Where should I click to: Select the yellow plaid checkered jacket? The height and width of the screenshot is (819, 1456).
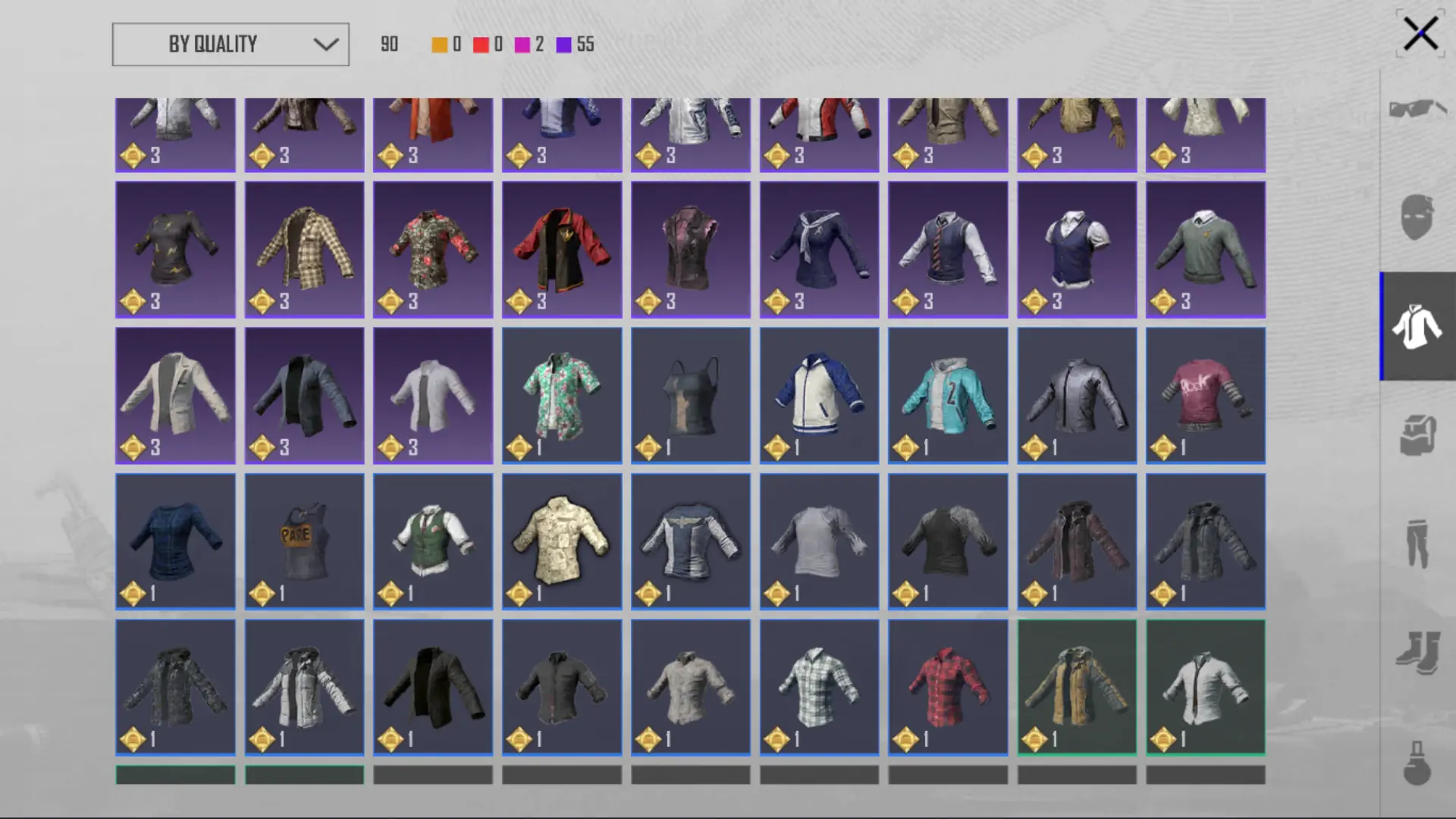tap(304, 249)
